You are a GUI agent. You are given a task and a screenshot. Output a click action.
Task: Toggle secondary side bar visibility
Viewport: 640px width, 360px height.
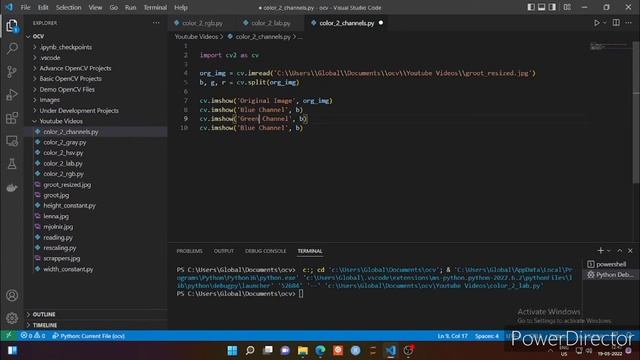(x=552, y=7)
